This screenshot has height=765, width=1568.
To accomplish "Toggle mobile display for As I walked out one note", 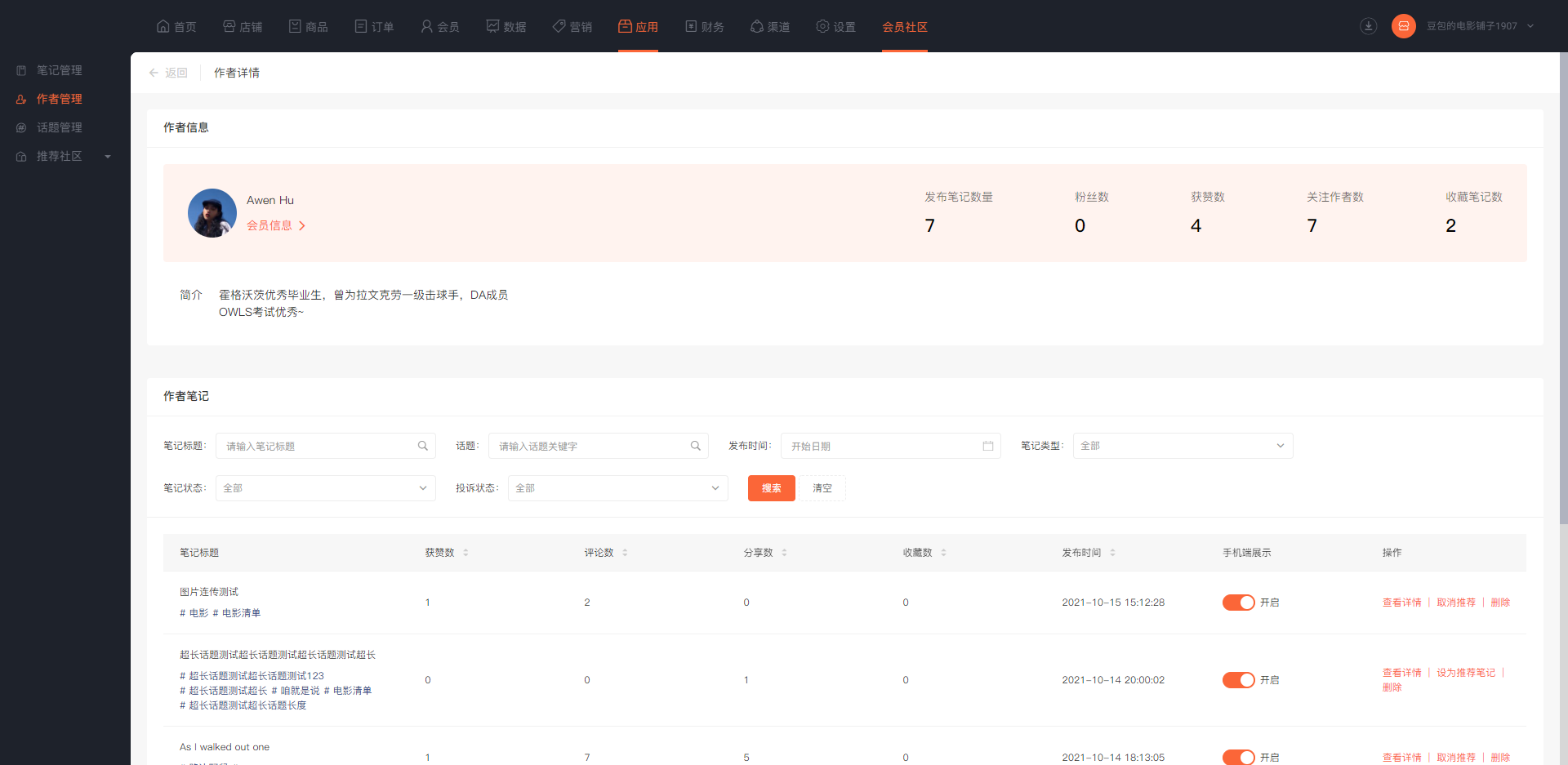I will [x=1238, y=758].
